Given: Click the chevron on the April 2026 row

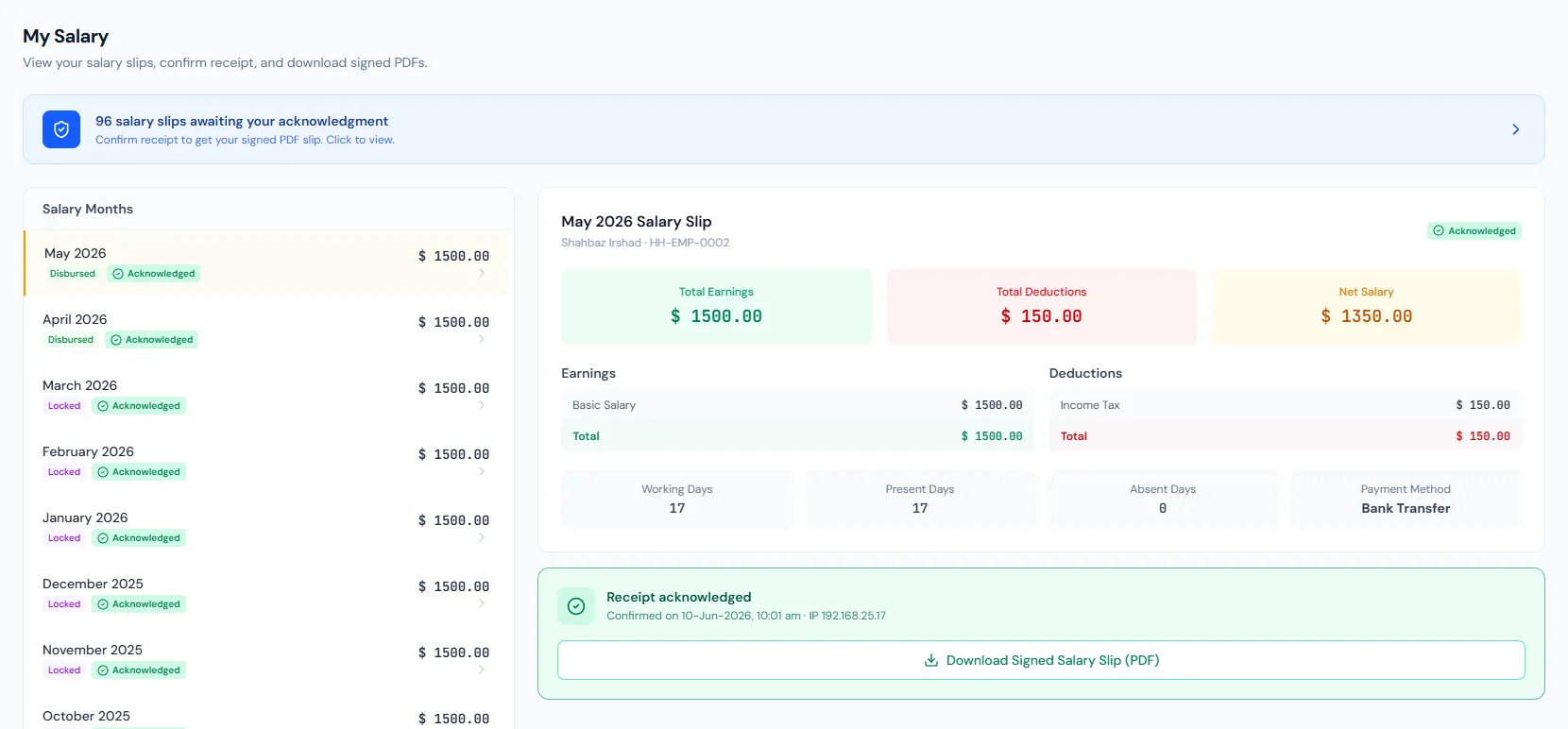Looking at the screenshot, I should (x=482, y=339).
